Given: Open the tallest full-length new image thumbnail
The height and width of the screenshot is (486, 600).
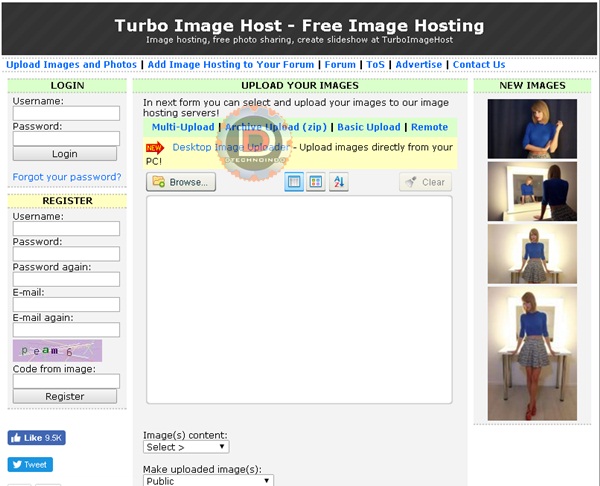Looking at the screenshot, I should point(532,354).
